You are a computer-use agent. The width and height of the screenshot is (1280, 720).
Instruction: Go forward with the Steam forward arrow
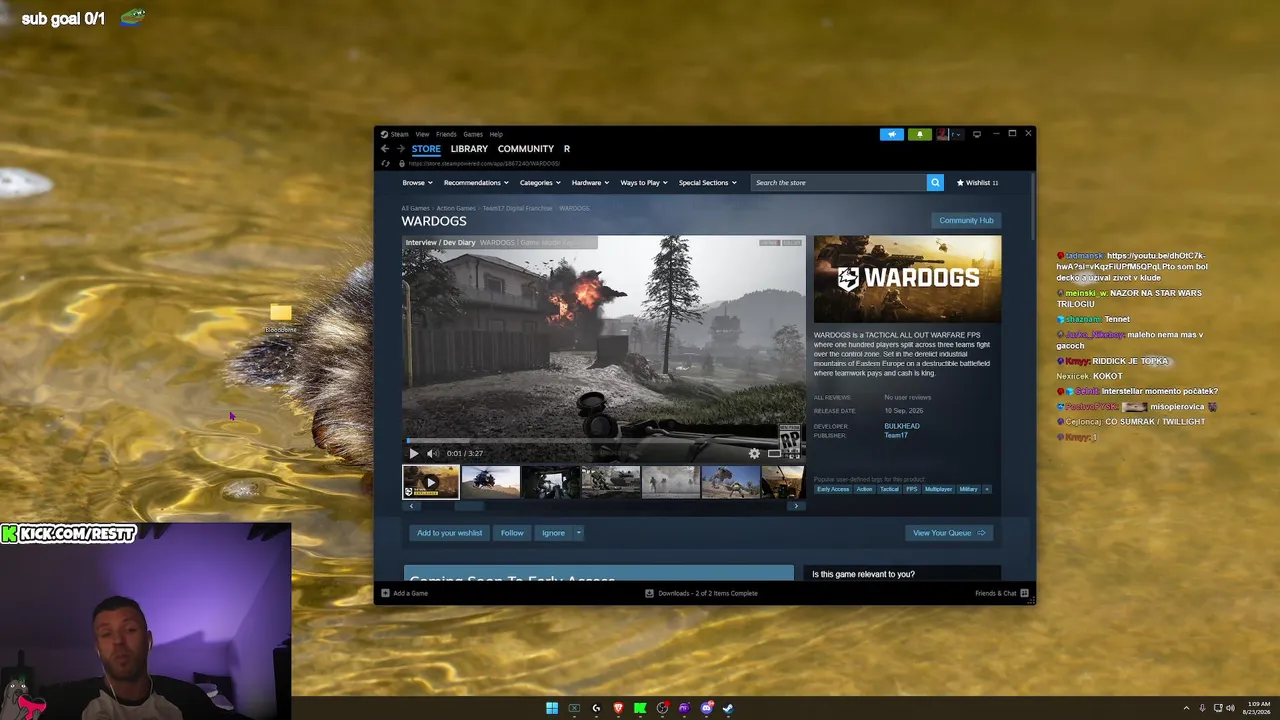click(x=401, y=149)
